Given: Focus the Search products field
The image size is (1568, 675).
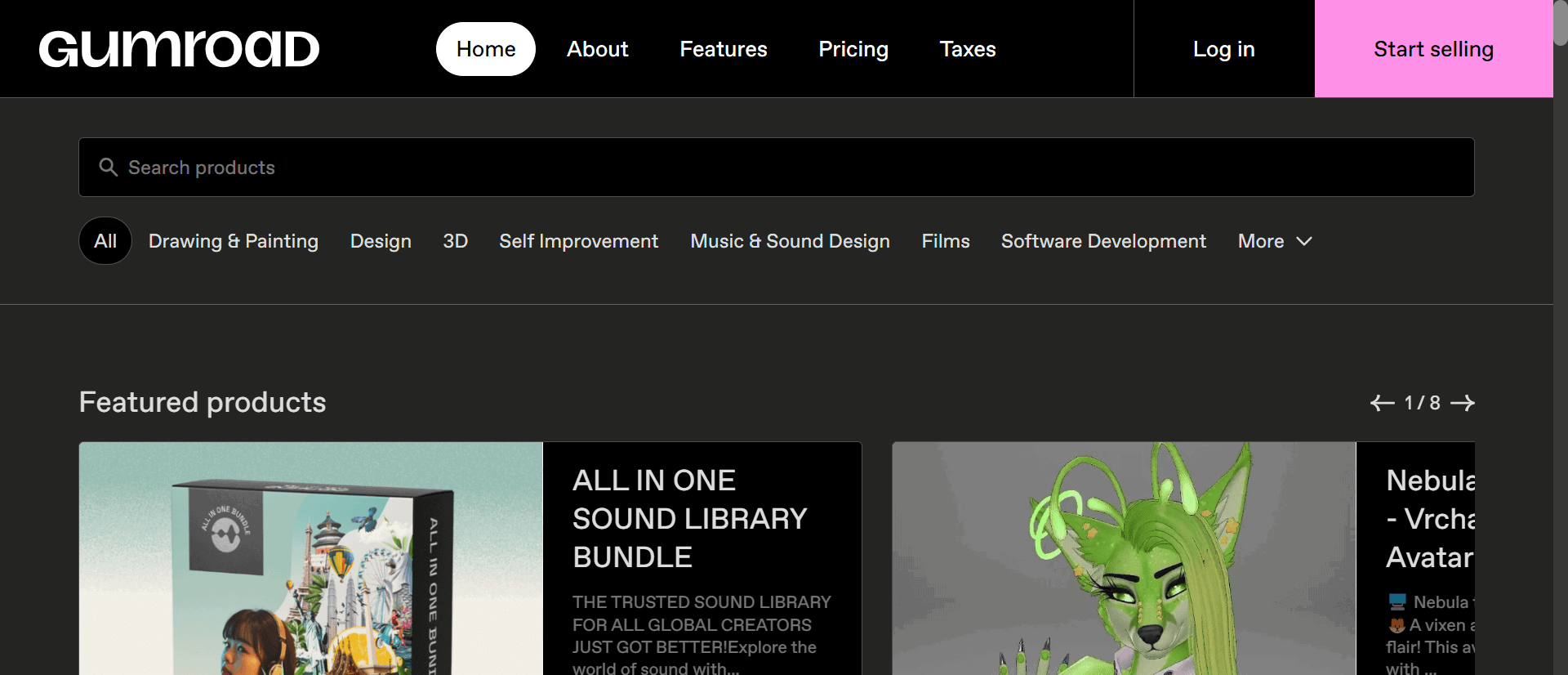Looking at the screenshot, I should 777,167.
